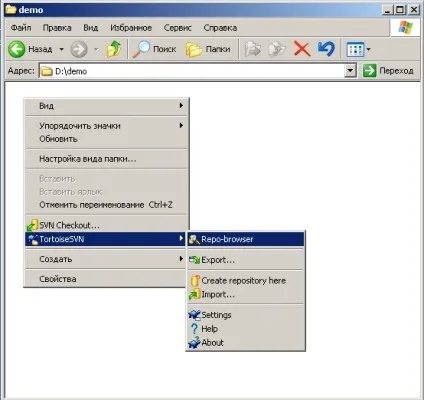This screenshot has width=424, height=400.
Task: Open the Избранное menu
Action: (131, 28)
